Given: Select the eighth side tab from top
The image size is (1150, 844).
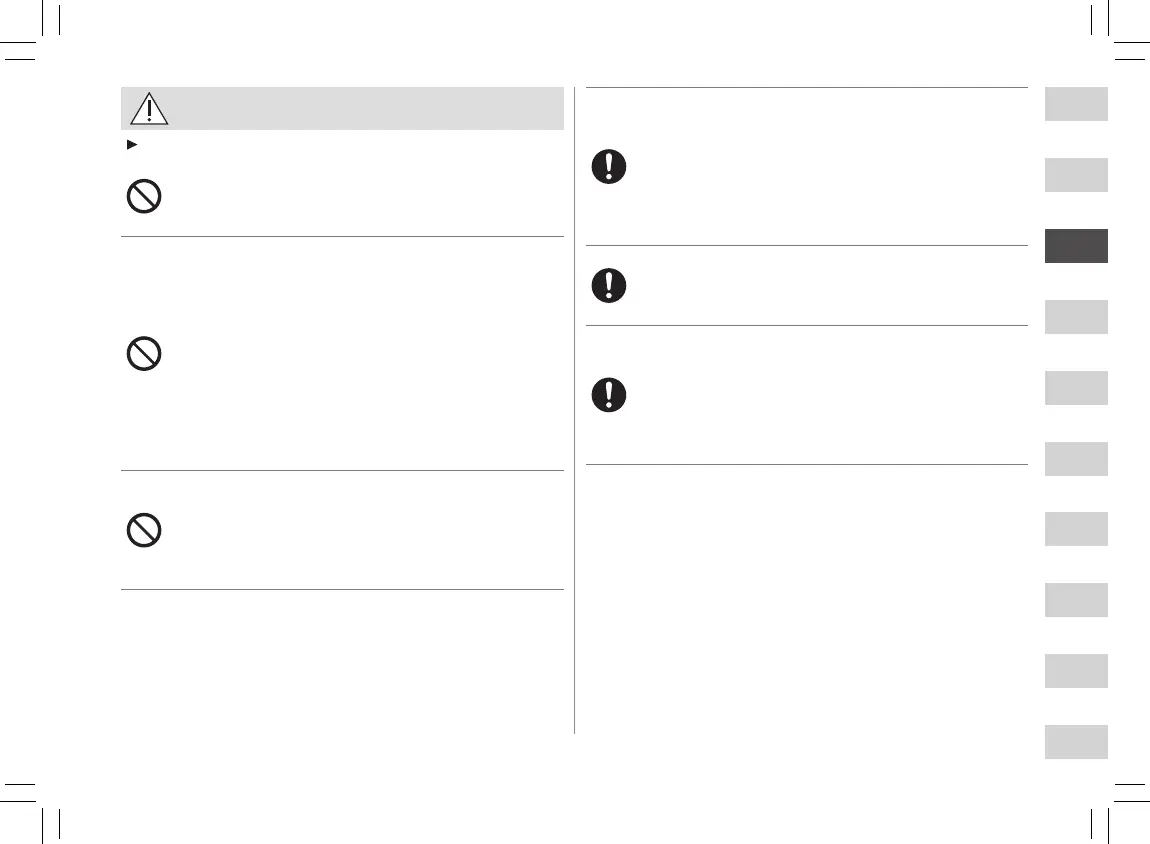Looking at the screenshot, I should [1076, 600].
